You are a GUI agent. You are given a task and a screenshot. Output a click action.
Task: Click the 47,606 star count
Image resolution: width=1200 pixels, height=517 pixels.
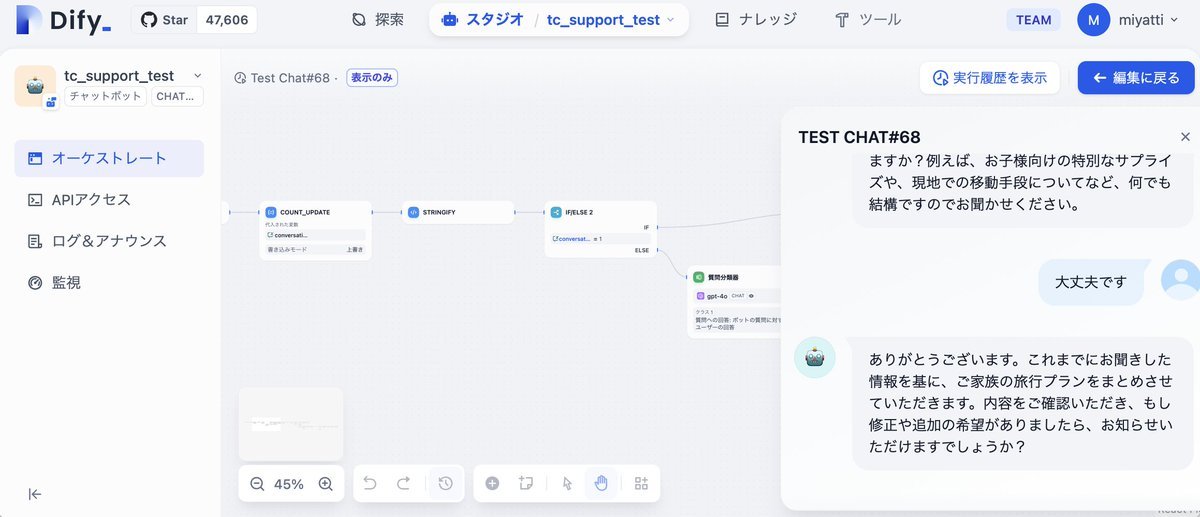pos(226,20)
